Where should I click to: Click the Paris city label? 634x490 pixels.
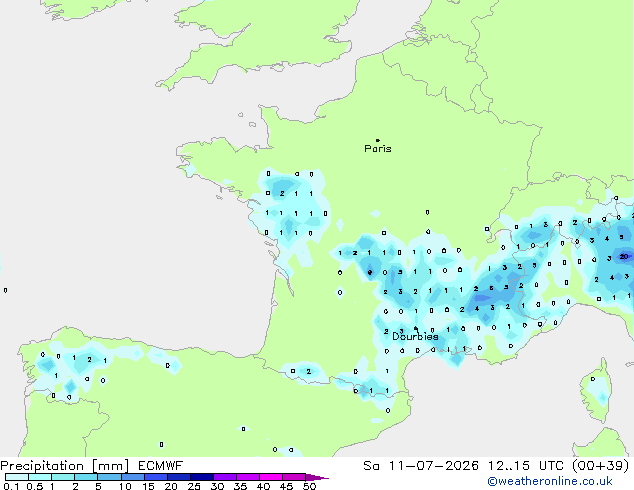(x=378, y=149)
